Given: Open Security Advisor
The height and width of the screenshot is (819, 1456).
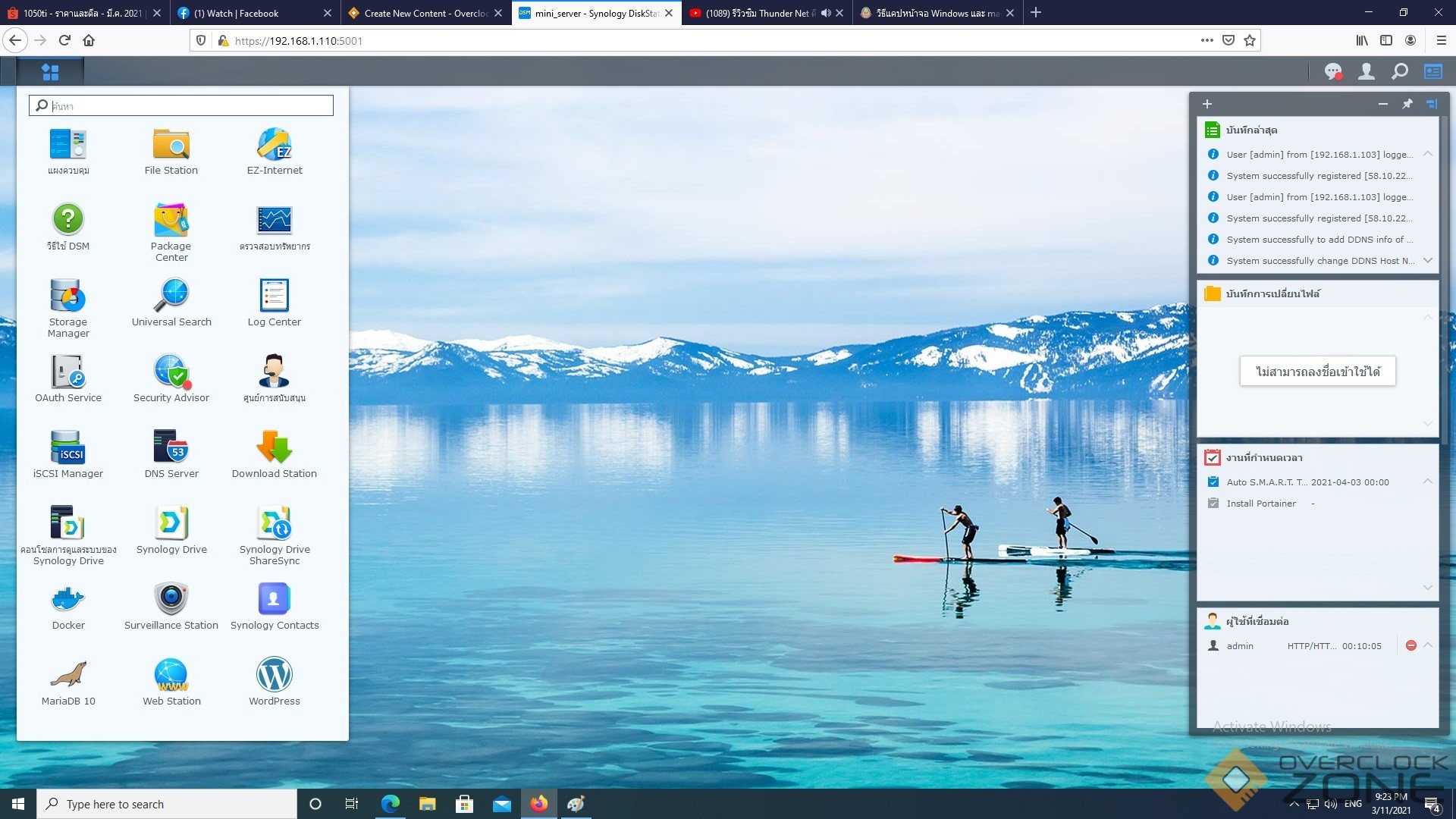Looking at the screenshot, I should (171, 372).
